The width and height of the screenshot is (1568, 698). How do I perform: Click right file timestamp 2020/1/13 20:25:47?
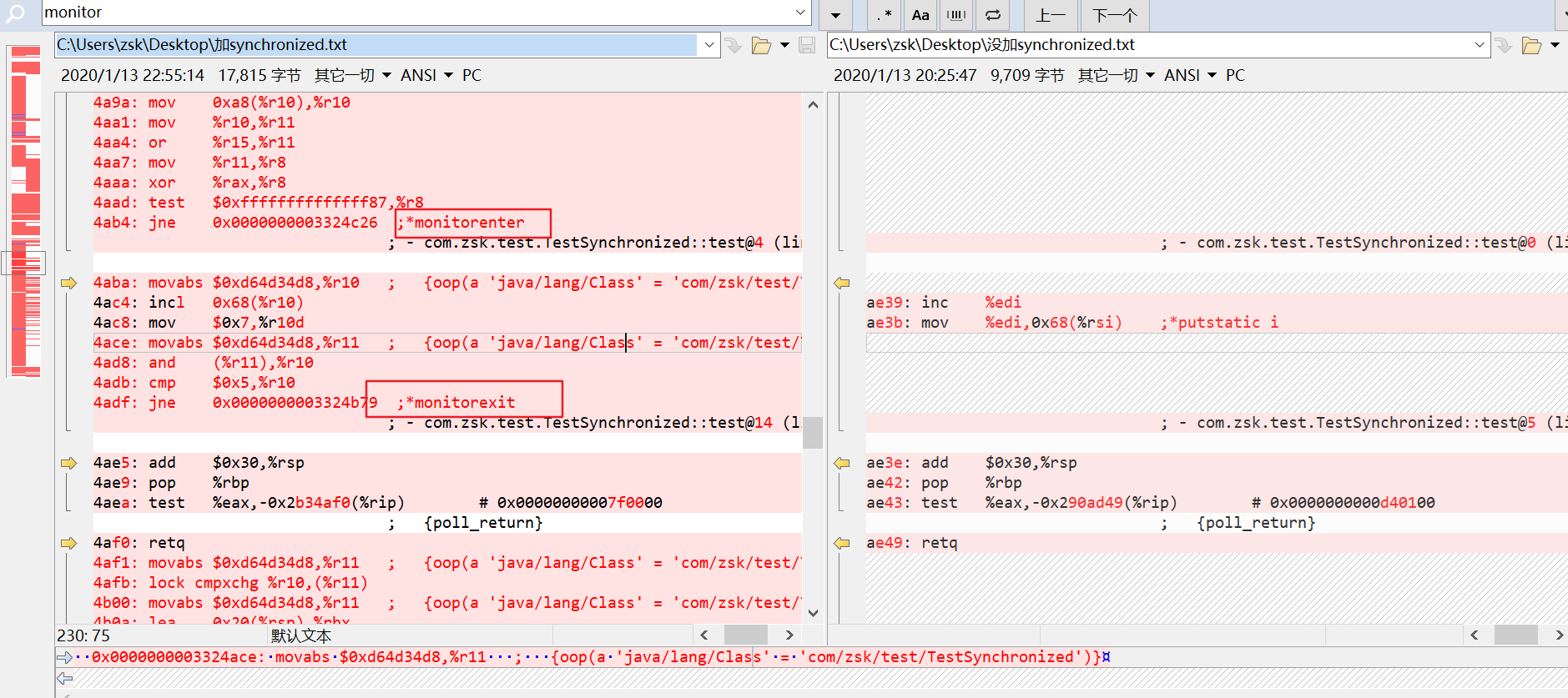tap(905, 75)
